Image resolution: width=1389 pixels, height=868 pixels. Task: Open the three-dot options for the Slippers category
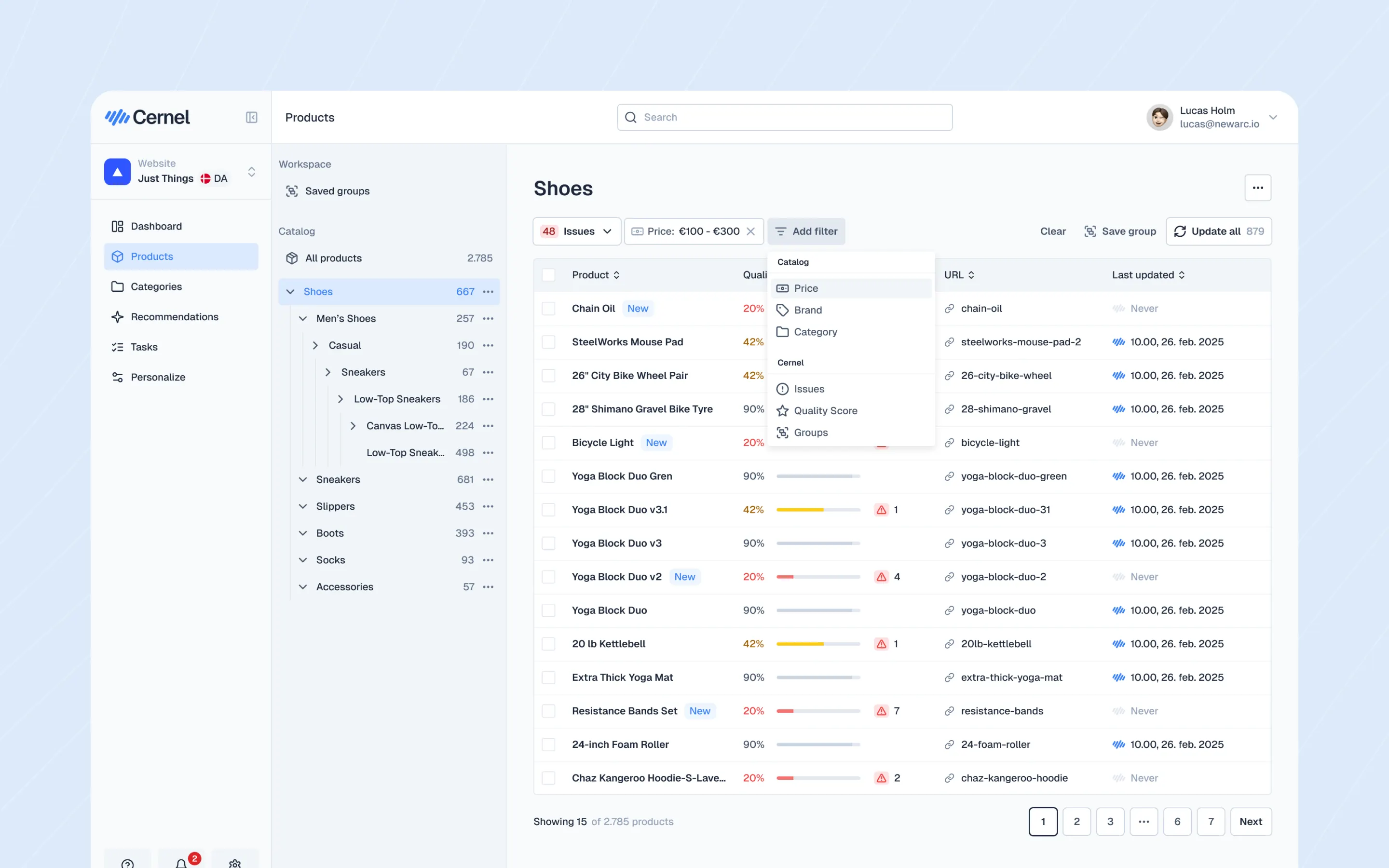tap(489, 506)
